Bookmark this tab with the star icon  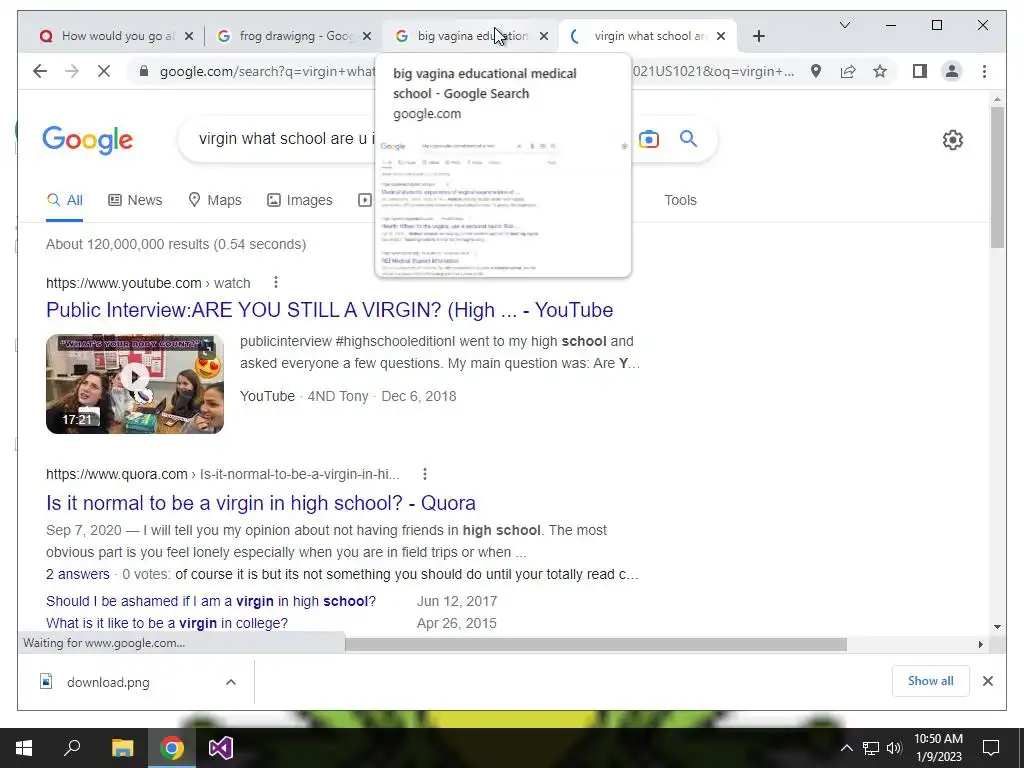(880, 71)
